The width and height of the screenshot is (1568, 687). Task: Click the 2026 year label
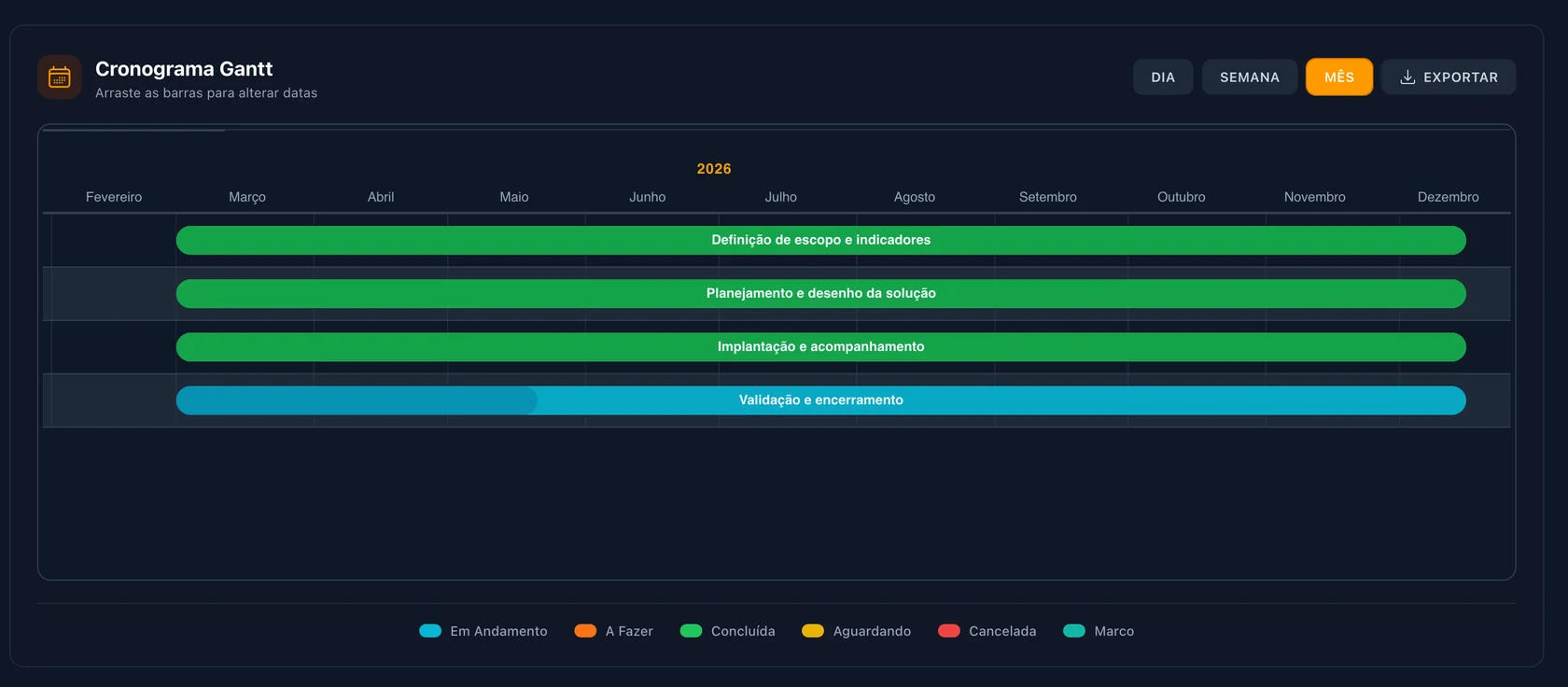click(x=714, y=169)
